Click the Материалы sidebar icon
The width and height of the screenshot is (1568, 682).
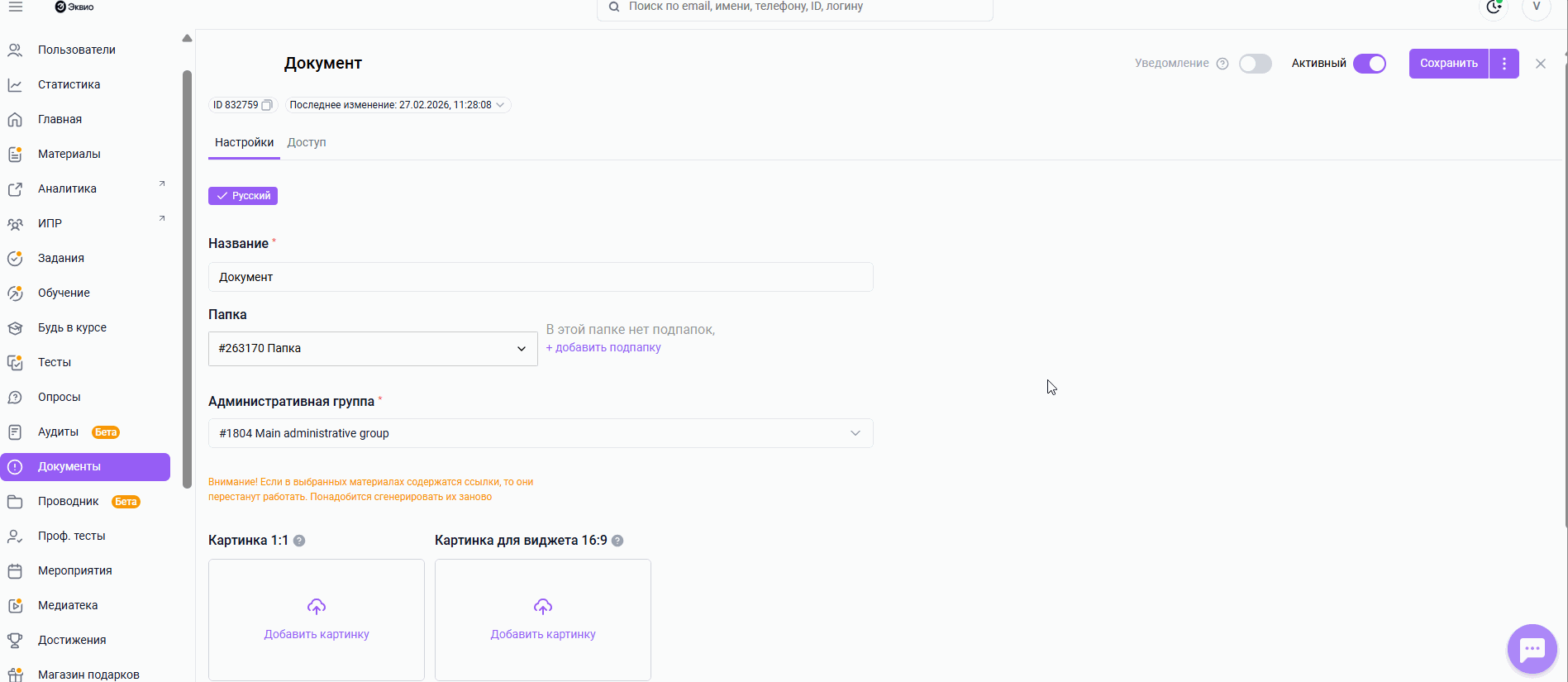15,154
